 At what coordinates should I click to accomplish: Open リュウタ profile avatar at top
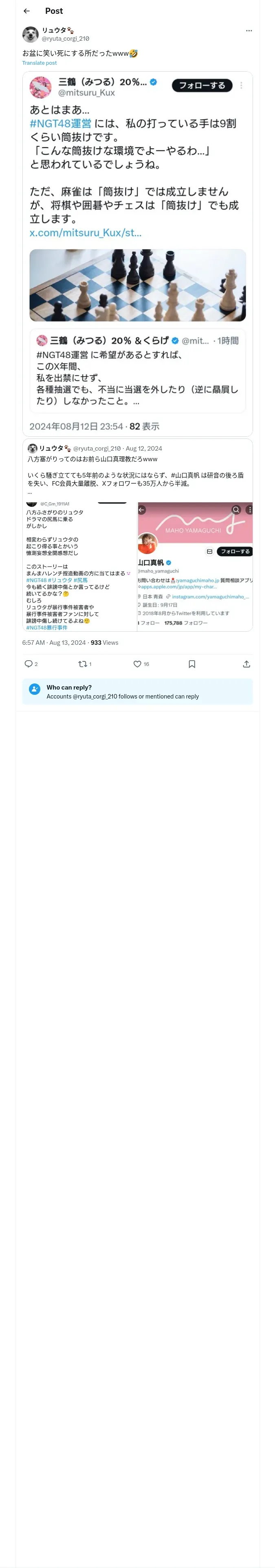point(30,34)
